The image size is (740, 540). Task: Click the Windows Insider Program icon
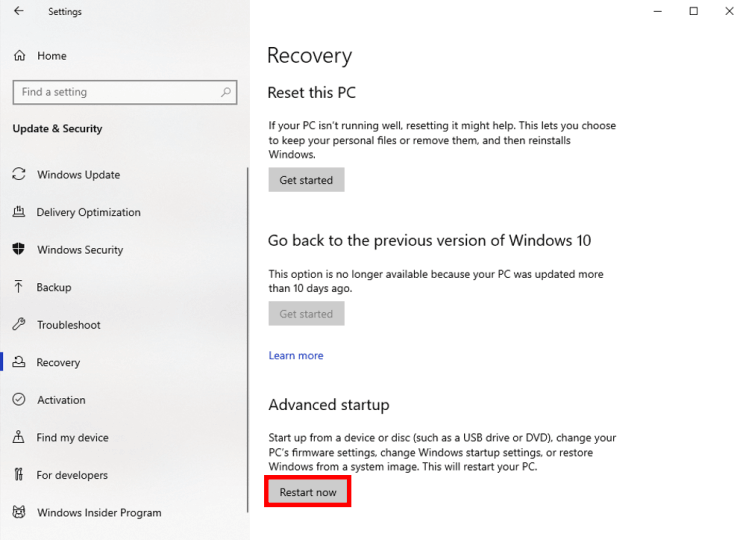tap(18, 512)
